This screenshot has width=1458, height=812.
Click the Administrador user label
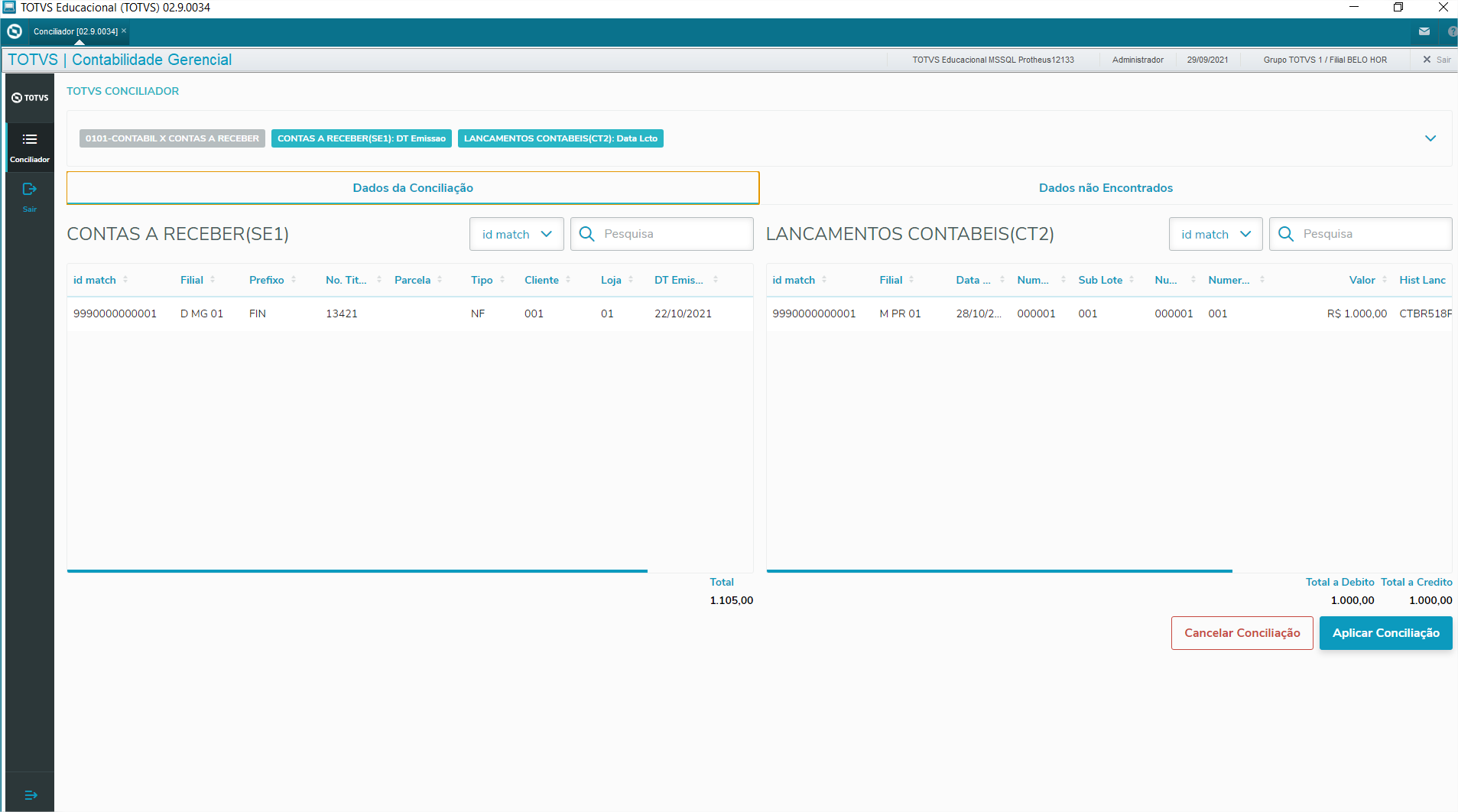[x=1138, y=60]
